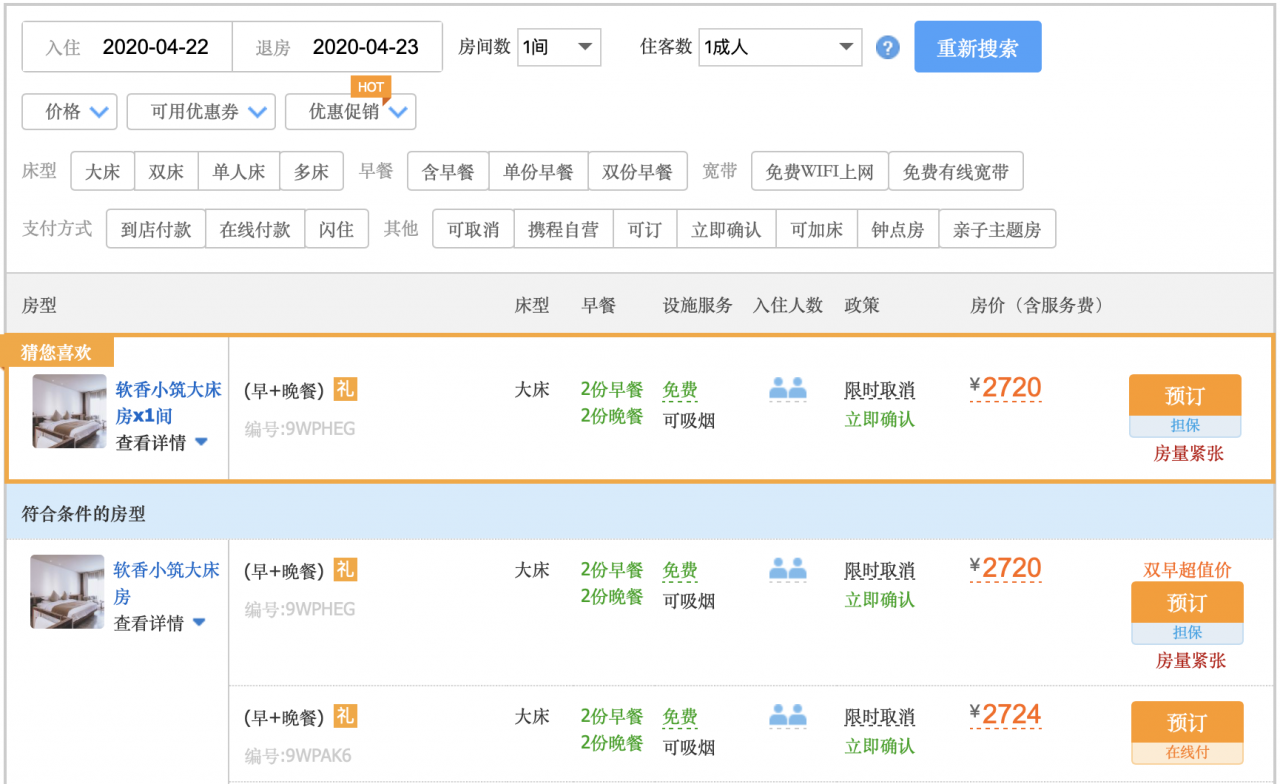Toggle the 在线付款 payment filter
The width and height of the screenshot is (1280, 784).
[x=255, y=229]
